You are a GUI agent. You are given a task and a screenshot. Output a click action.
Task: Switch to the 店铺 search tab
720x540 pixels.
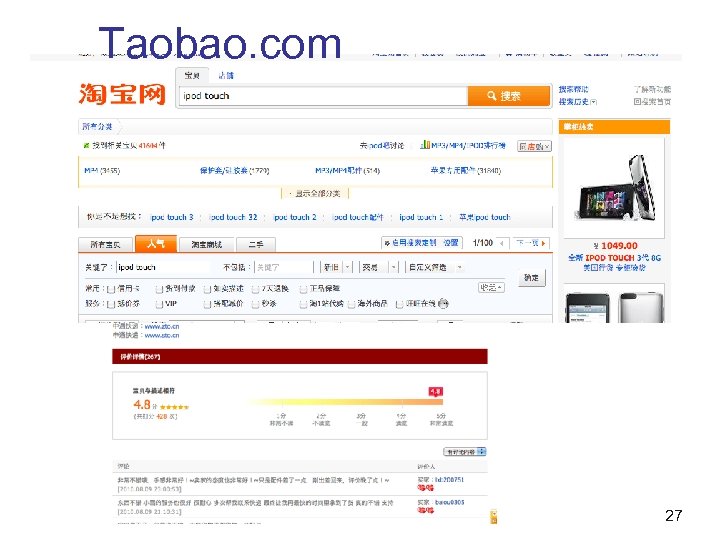pyautogui.click(x=225, y=75)
